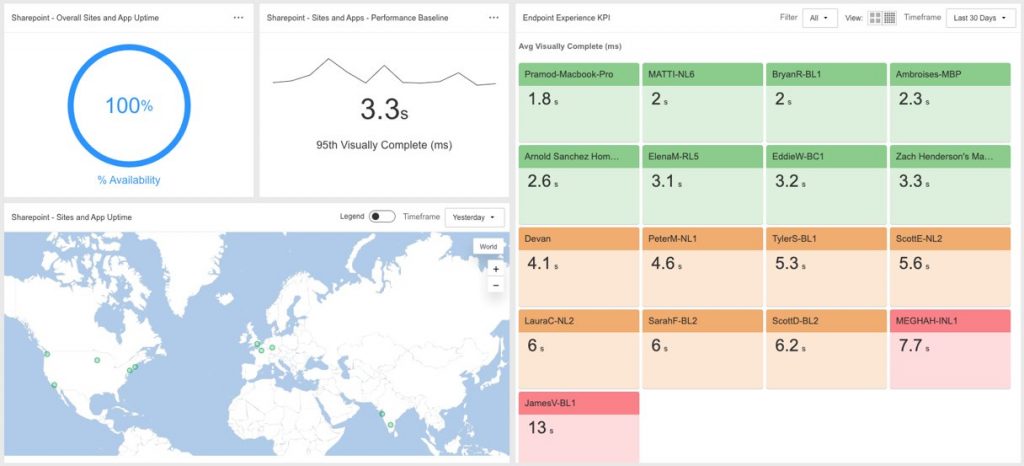The image size is (1024, 466).
Task: Open the Filter All dropdown
Action: click(x=820, y=18)
